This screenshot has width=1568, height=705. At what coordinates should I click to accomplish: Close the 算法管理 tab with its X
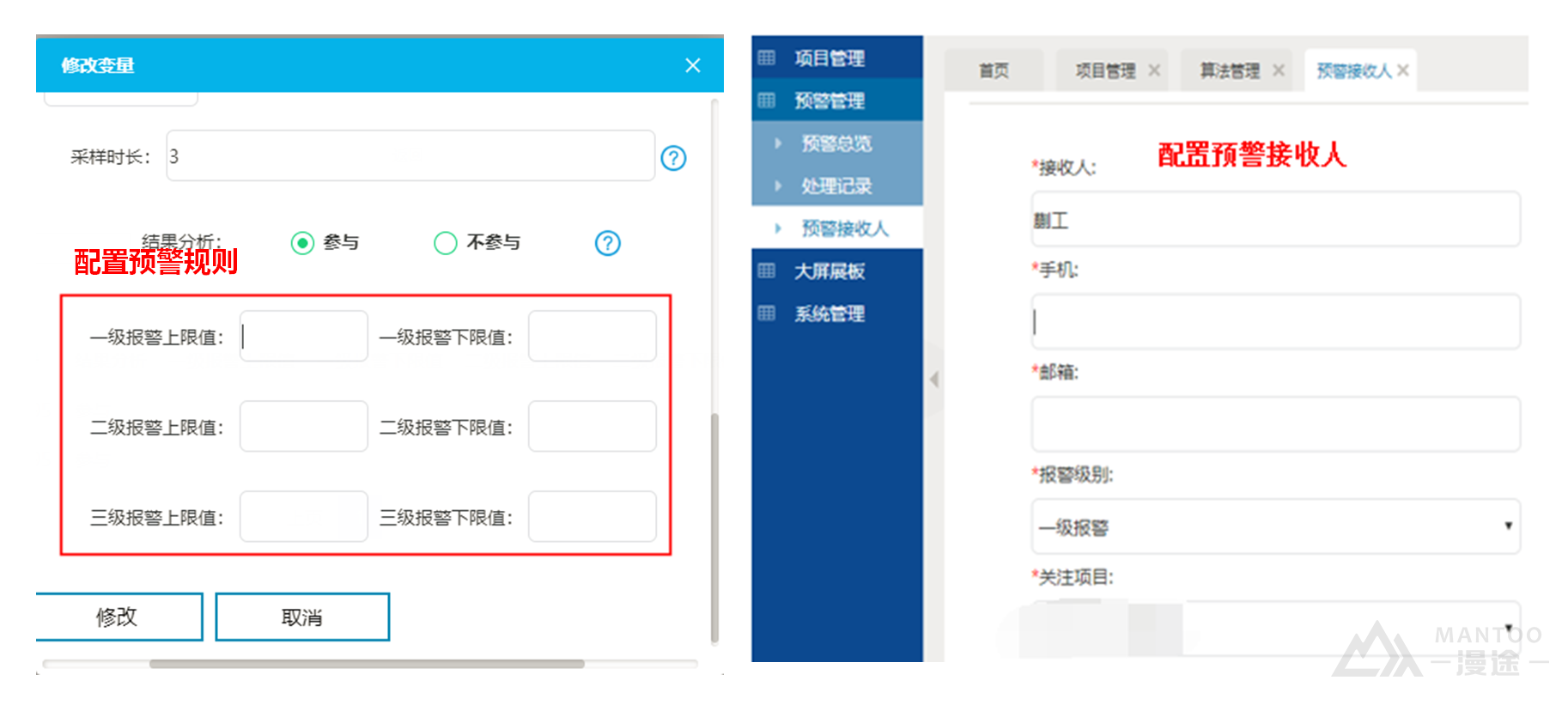pyautogui.click(x=1279, y=70)
